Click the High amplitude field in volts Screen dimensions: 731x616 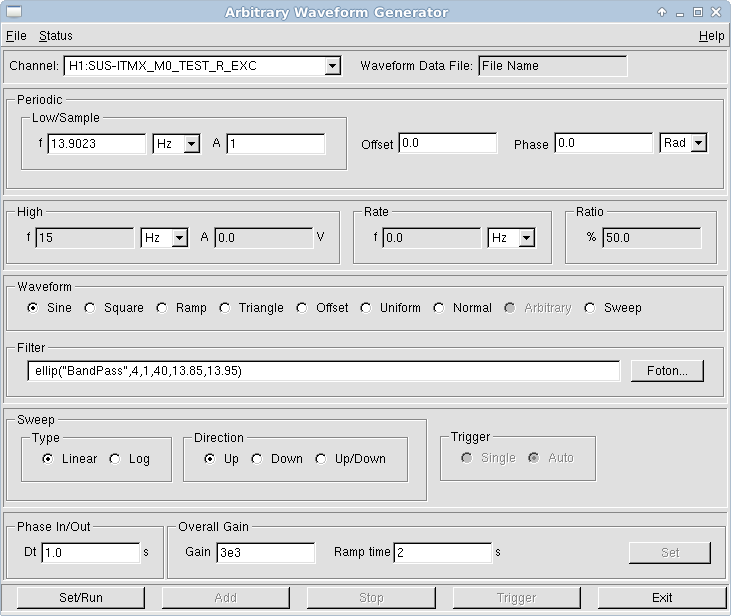coord(264,238)
